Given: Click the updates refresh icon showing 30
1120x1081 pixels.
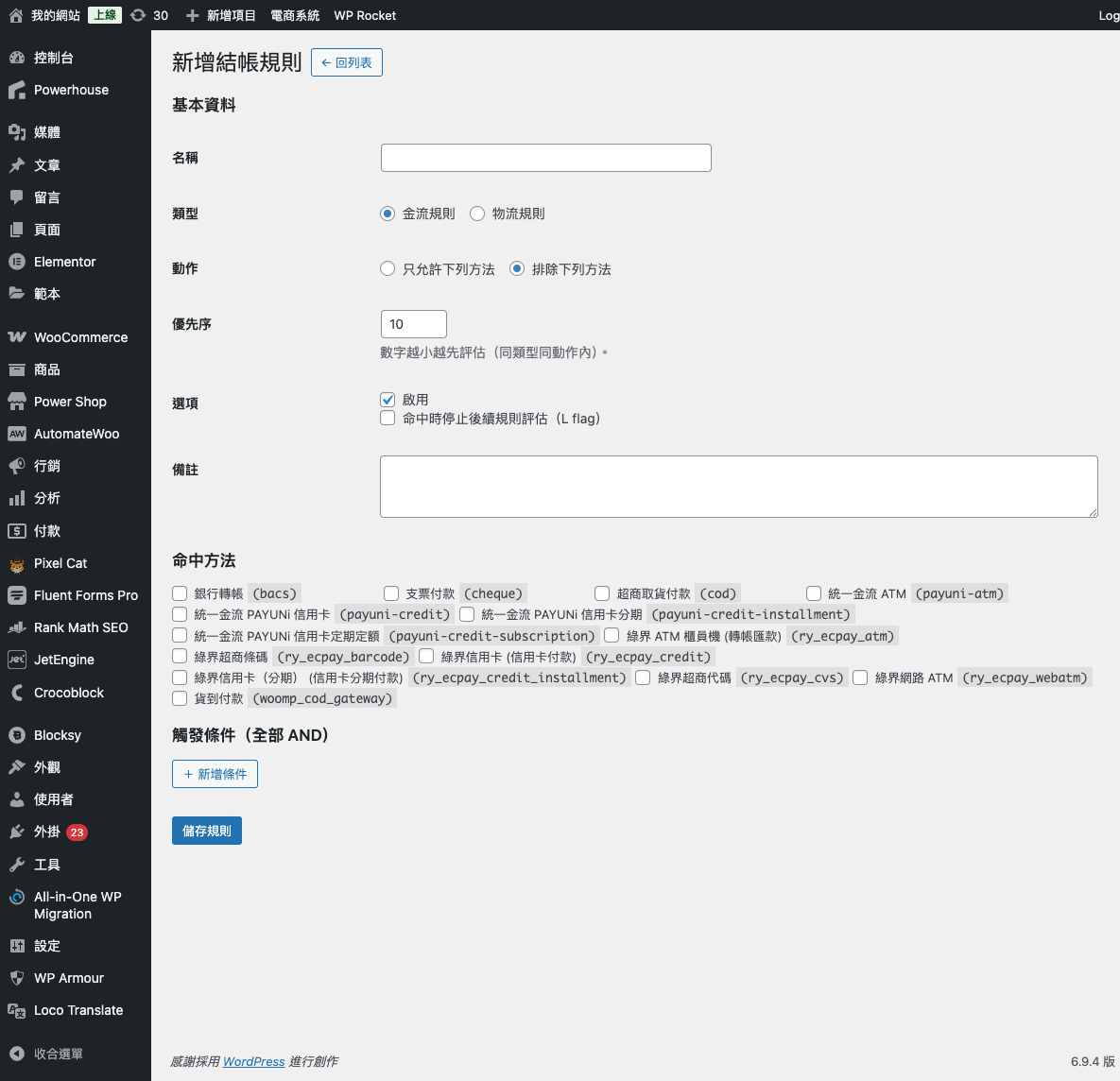Looking at the screenshot, I should point(138,15).
